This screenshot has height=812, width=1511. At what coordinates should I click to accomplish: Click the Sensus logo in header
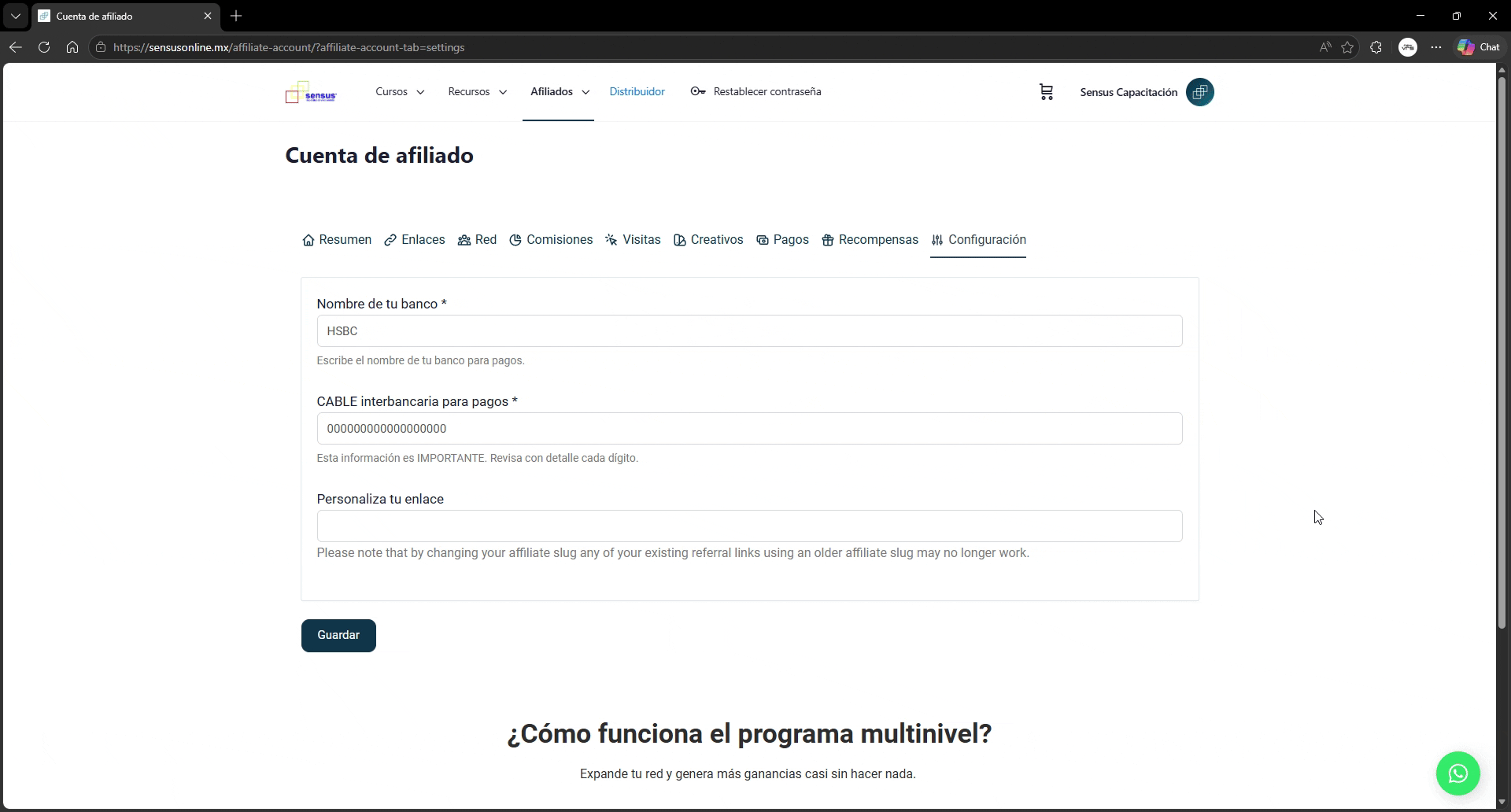[x=311, y=93]
